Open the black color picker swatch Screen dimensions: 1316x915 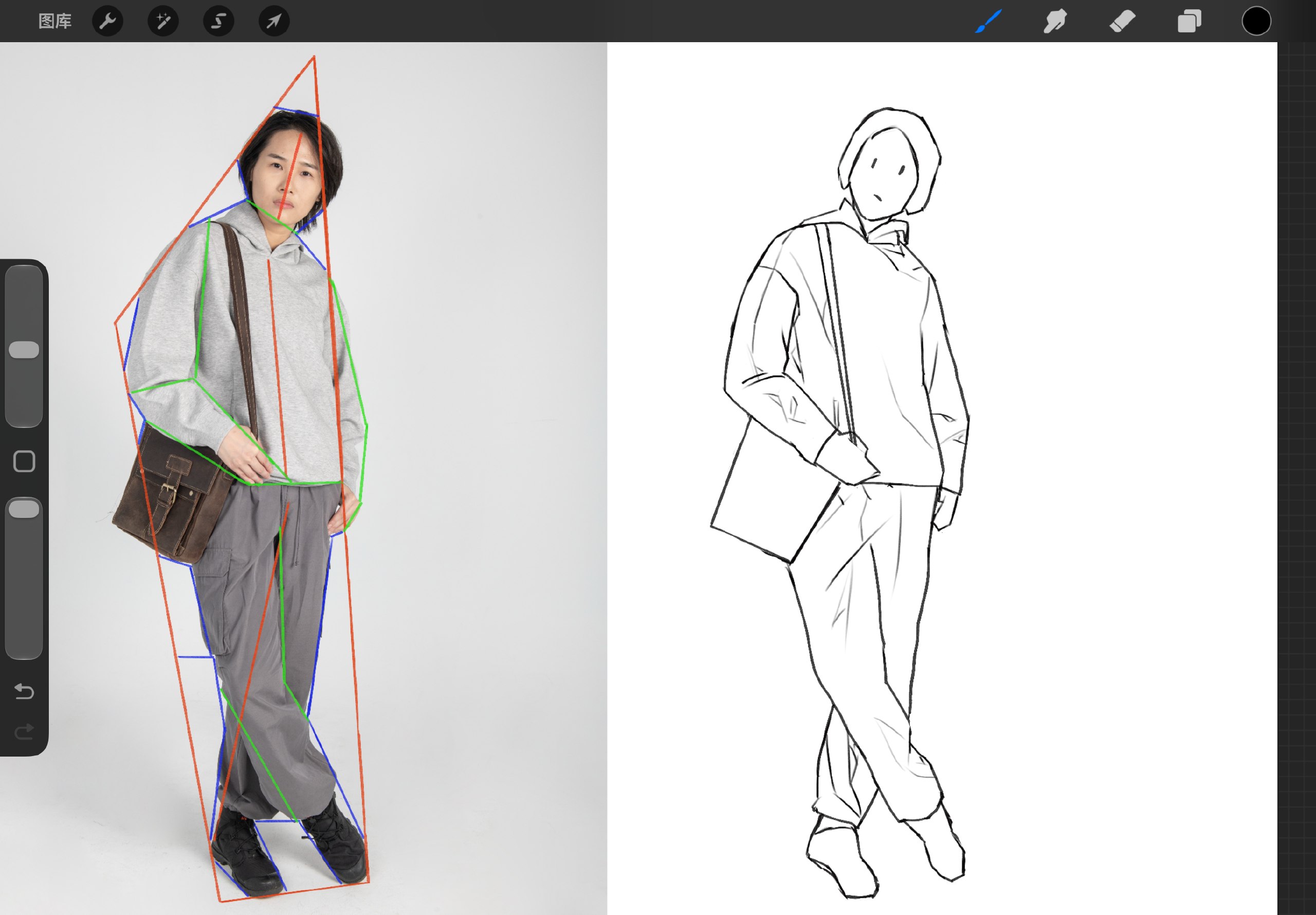point(1256,21)
